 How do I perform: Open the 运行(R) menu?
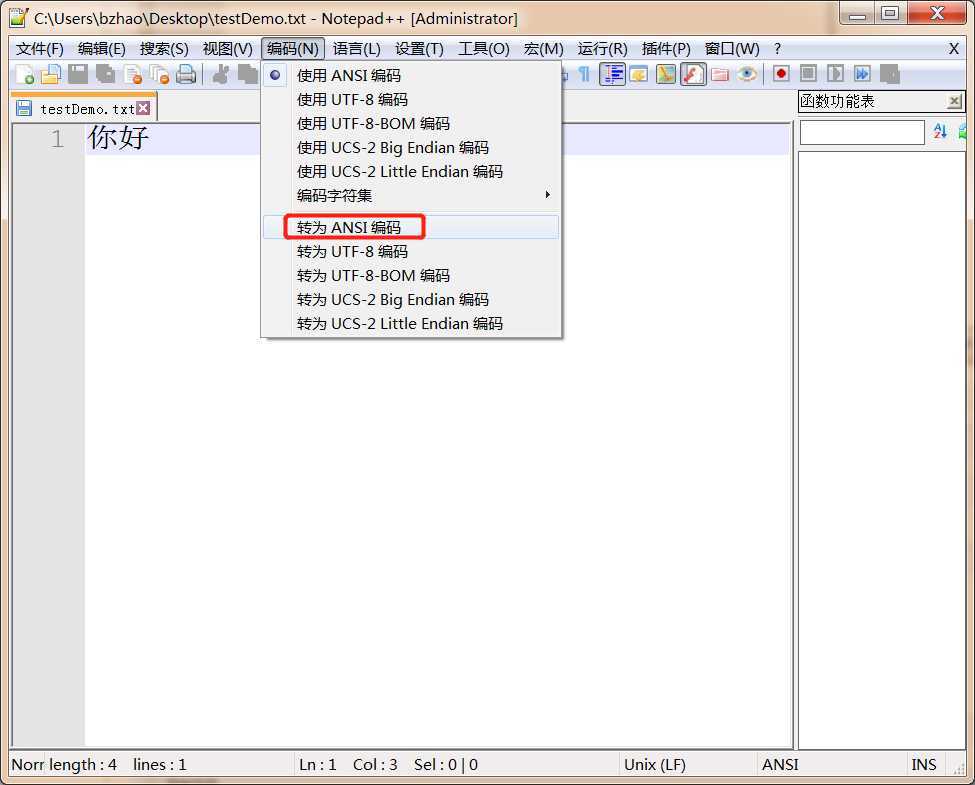click(x=602, y=49)
